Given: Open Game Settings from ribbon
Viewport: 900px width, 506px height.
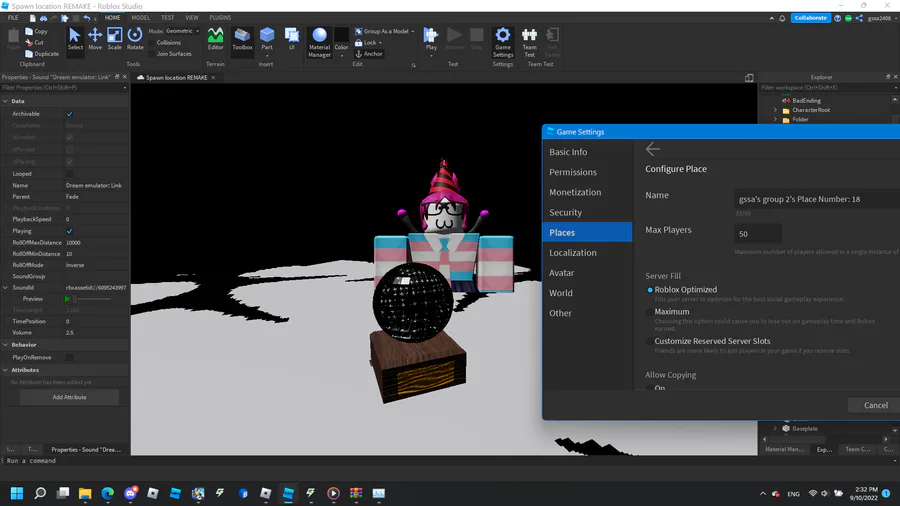Looking at the screenshot, I should click(x=503, y=42).
